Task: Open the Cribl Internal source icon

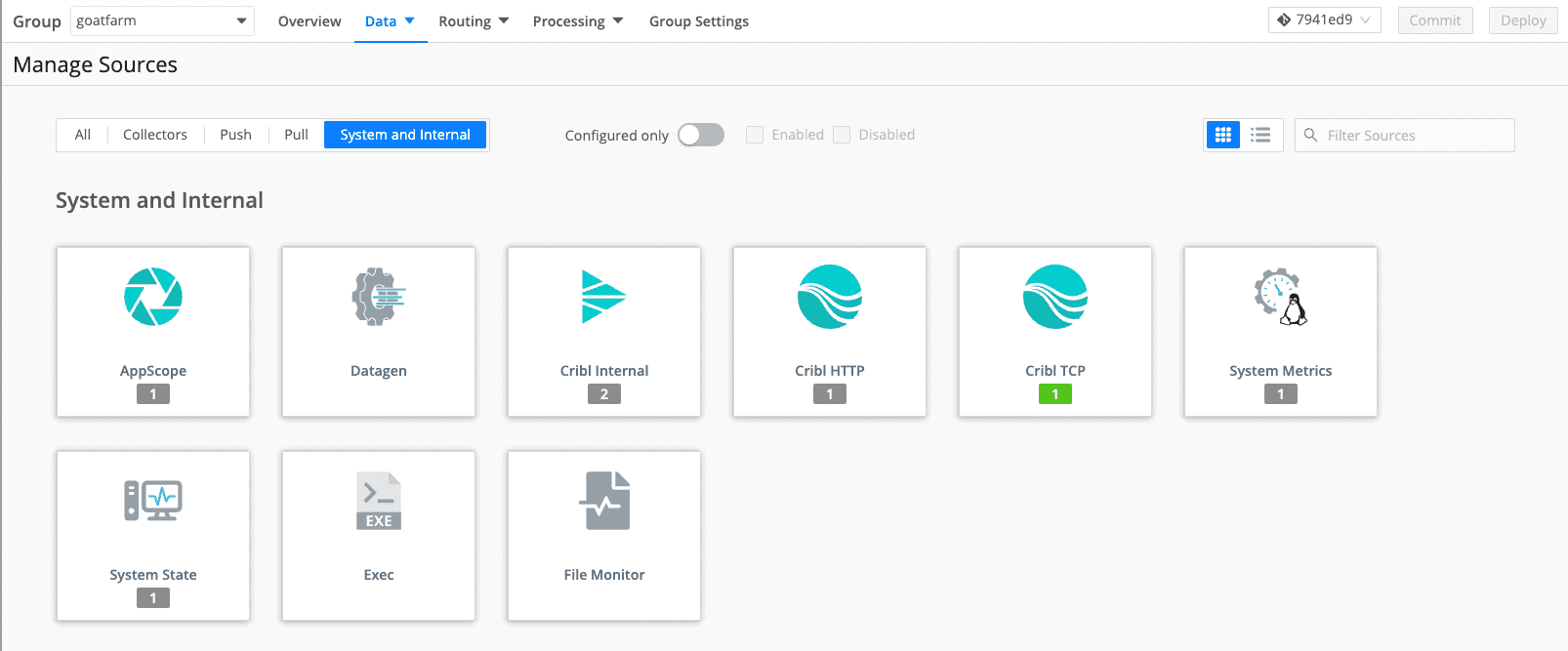Action: (603, 297)
